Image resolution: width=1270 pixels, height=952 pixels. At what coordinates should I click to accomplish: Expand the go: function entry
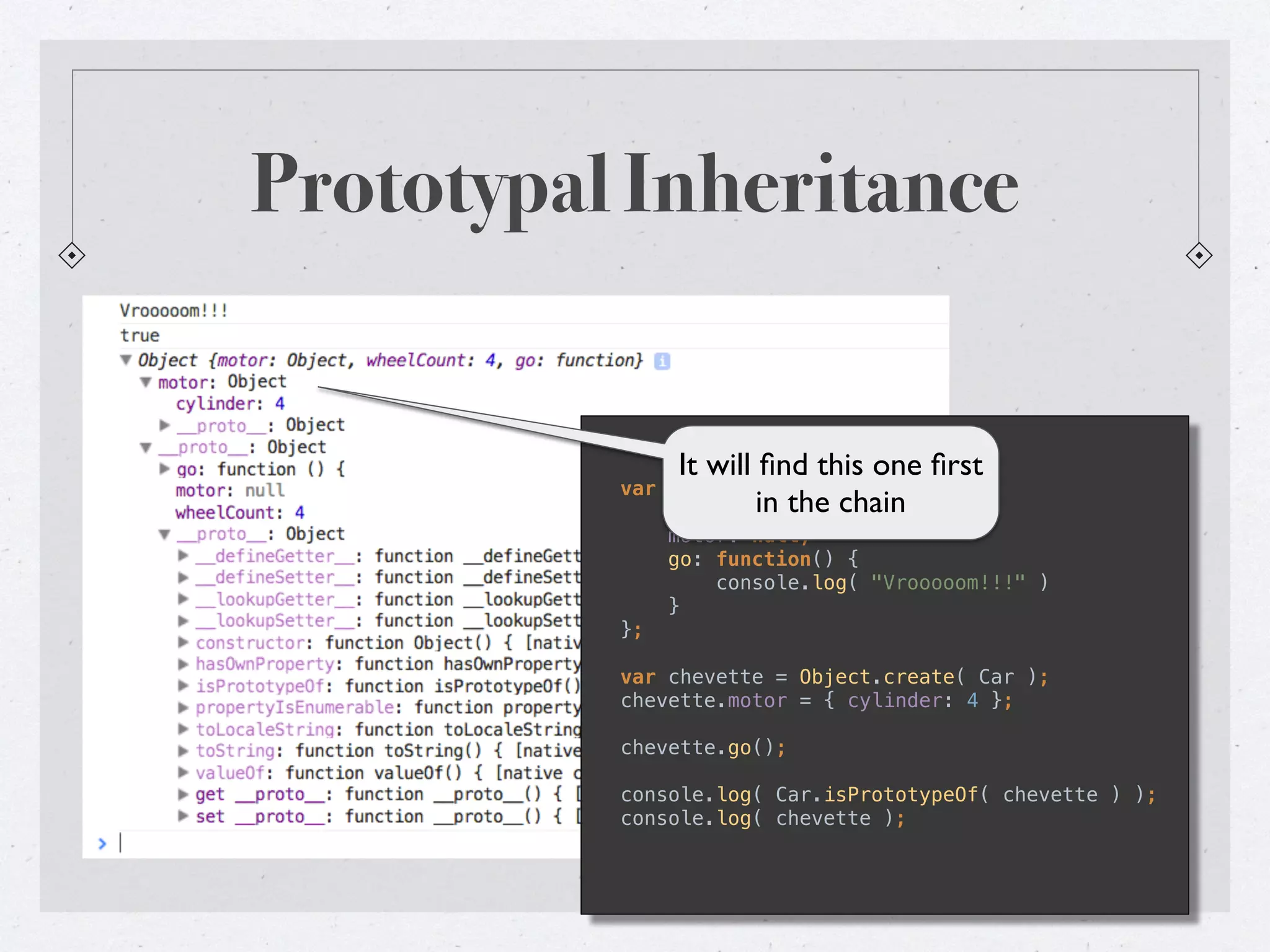(x=165, y=469)
